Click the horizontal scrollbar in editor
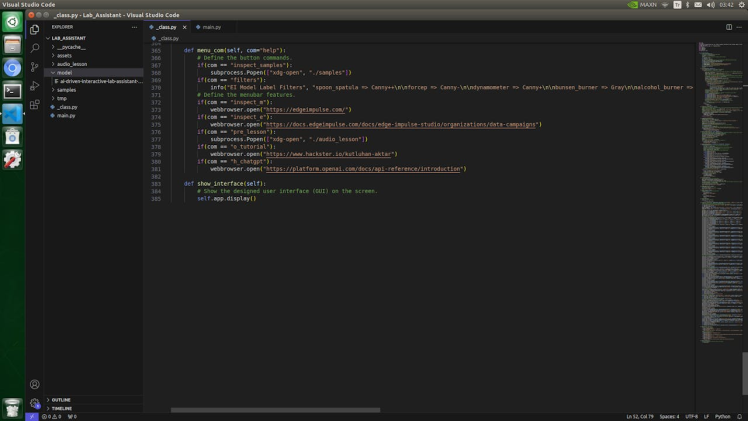748x421 pixels. click(275, 409)
